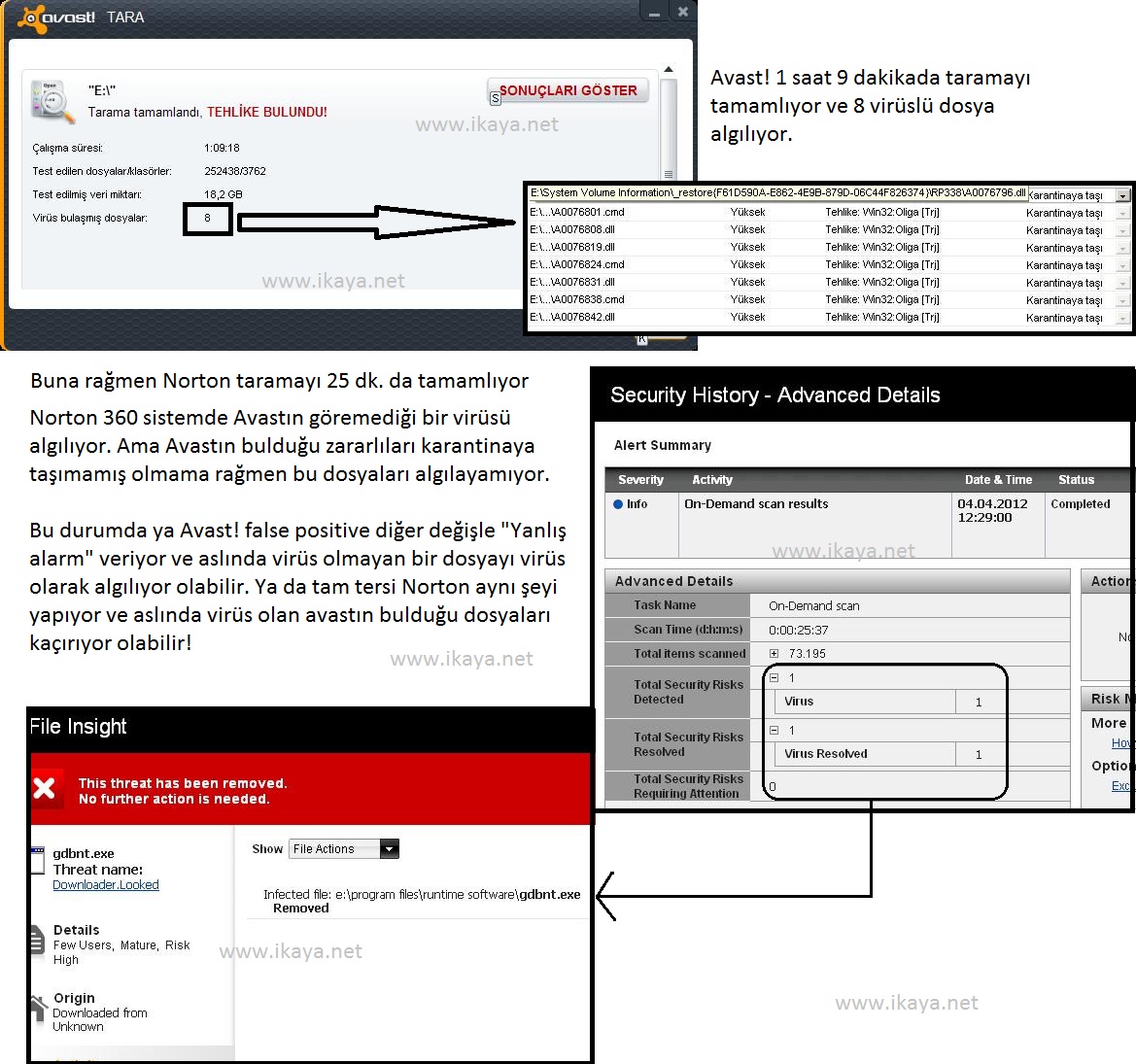The image size is (1136, 1064).
Task: Click the infected file path text
Action: 422,895
